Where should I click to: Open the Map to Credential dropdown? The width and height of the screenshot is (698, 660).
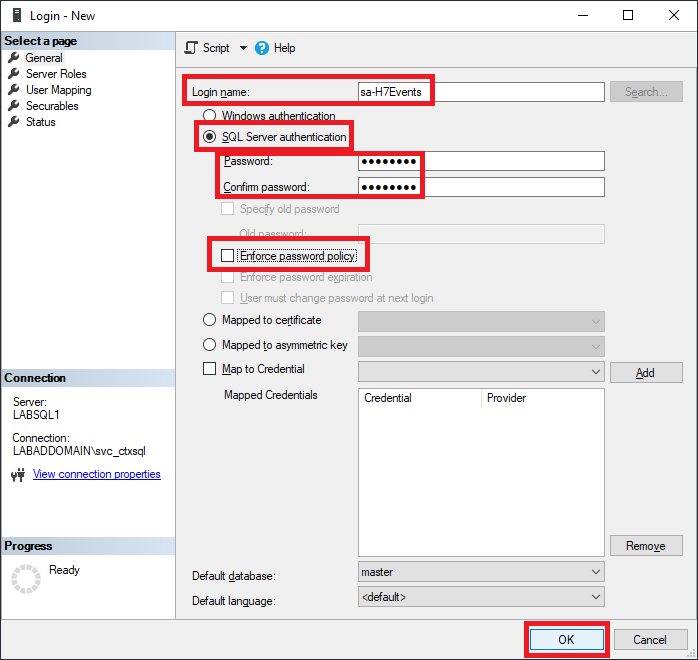(596, 371)
